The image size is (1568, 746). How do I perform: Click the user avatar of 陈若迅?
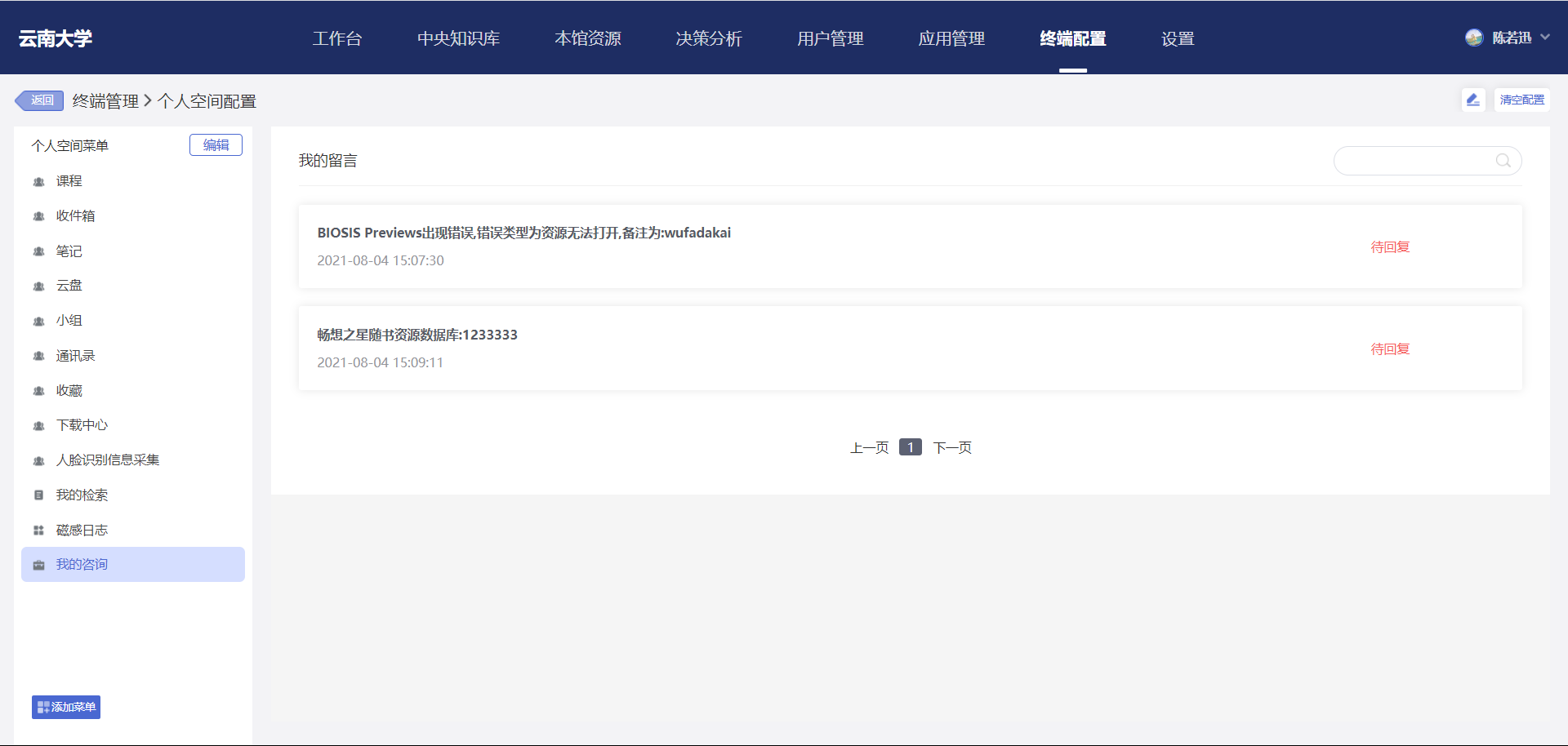1474,38
